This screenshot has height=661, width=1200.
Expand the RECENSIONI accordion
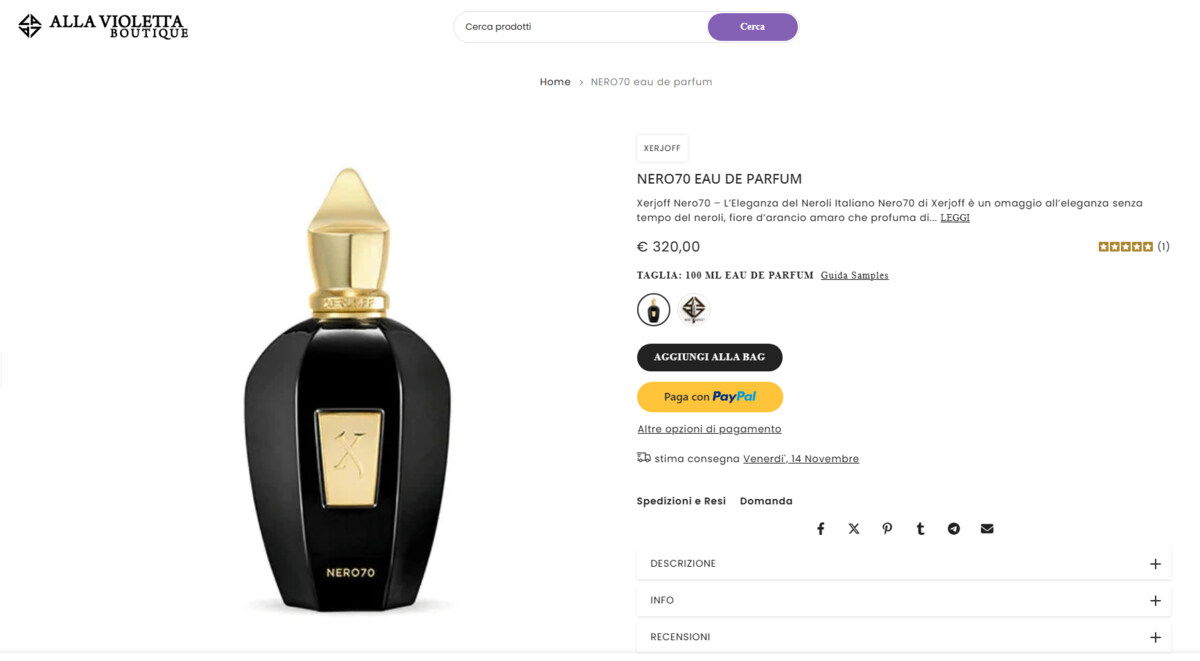tap(903, 637)
